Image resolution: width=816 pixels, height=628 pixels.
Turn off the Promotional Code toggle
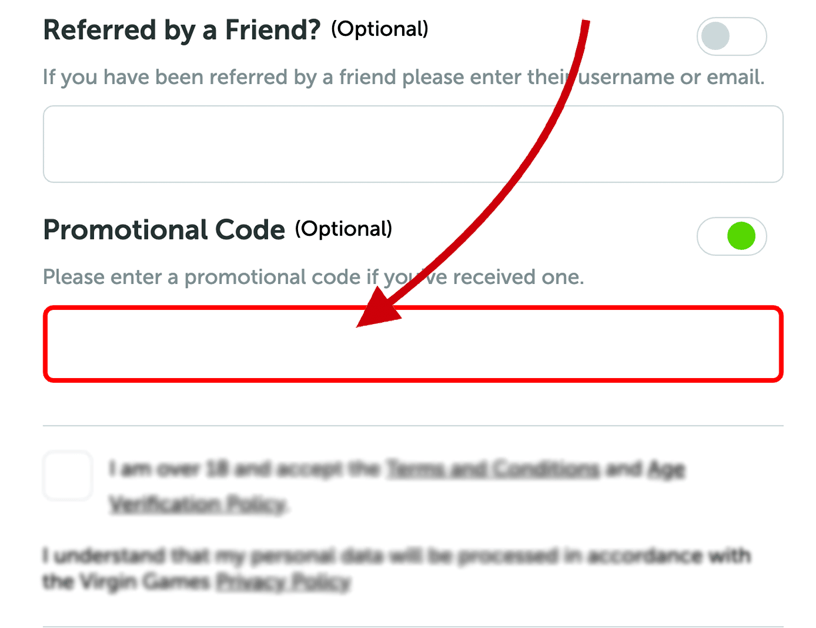(731, 237)
